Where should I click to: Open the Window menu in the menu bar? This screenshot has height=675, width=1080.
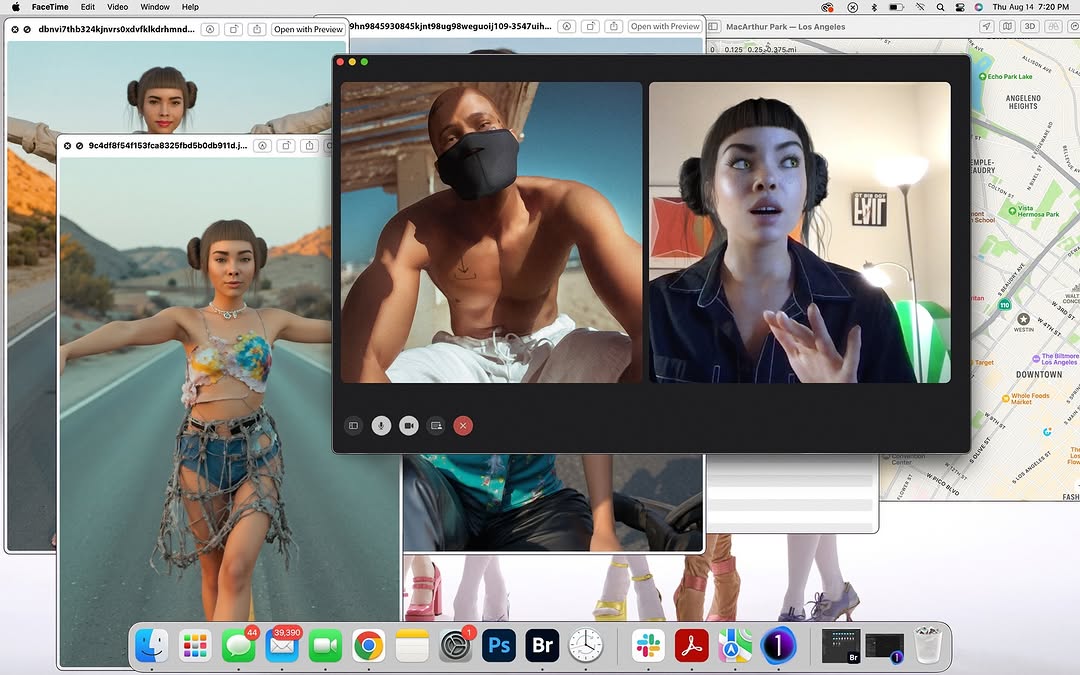point(155,7)
